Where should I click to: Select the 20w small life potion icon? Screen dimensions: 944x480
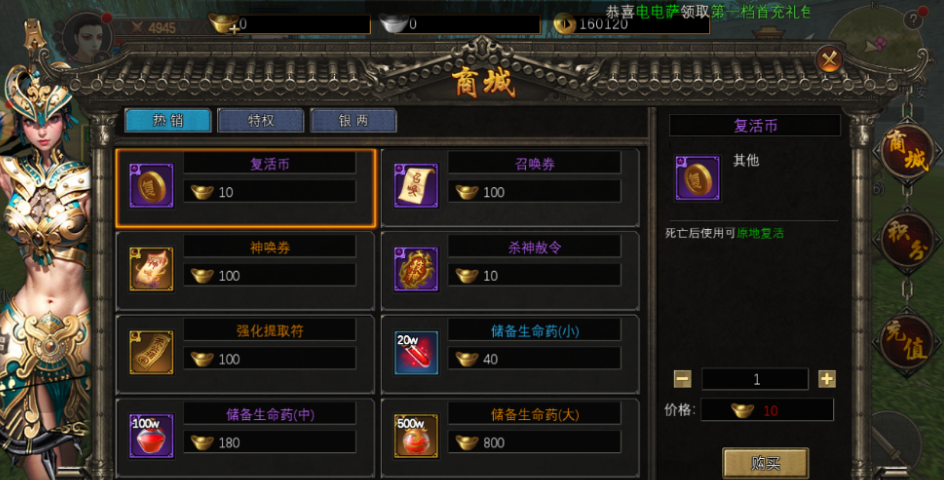coord(416,352)
